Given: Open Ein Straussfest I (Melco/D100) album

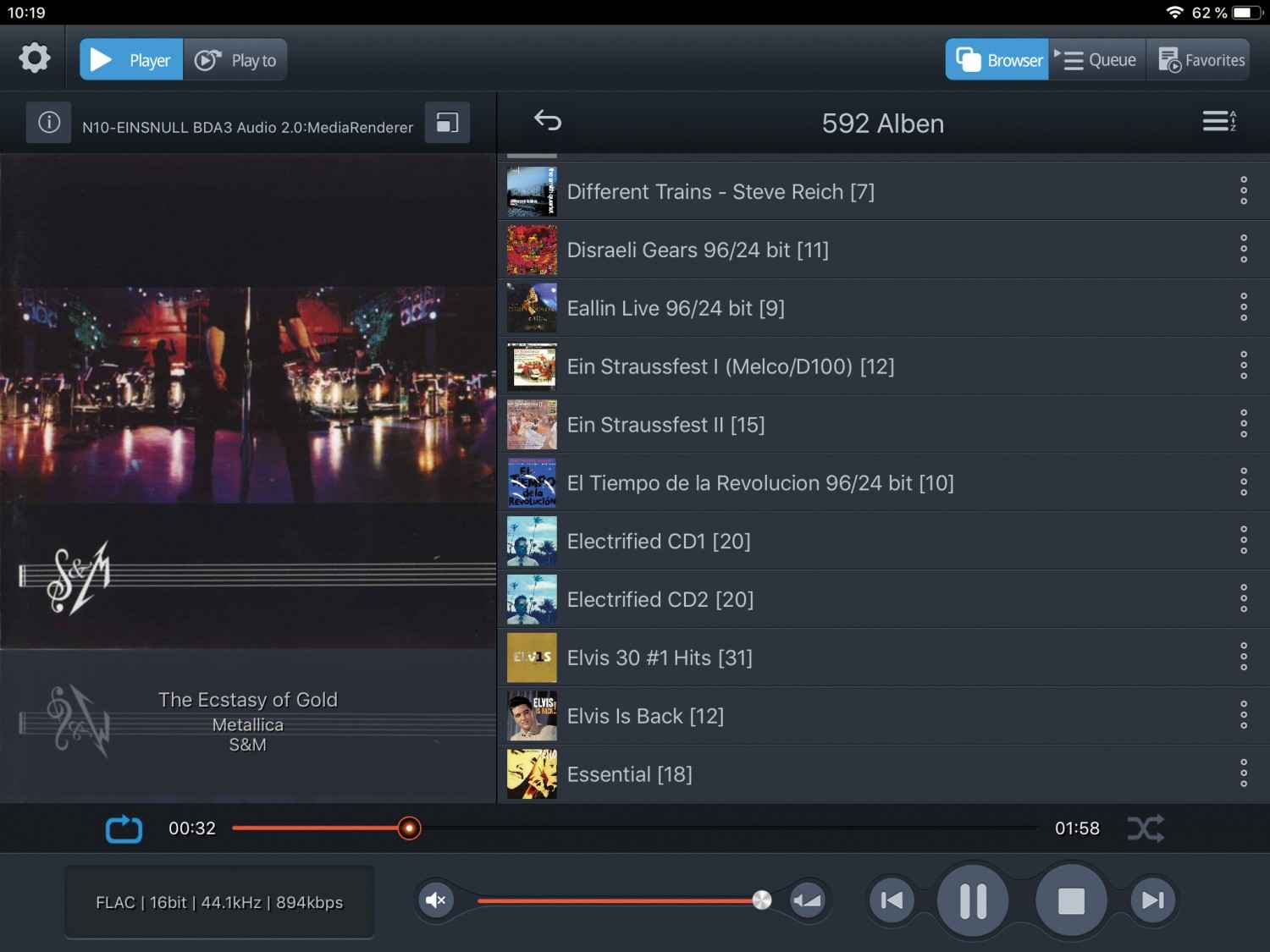Looking at the screenshot, I should [x=884, y=366].
